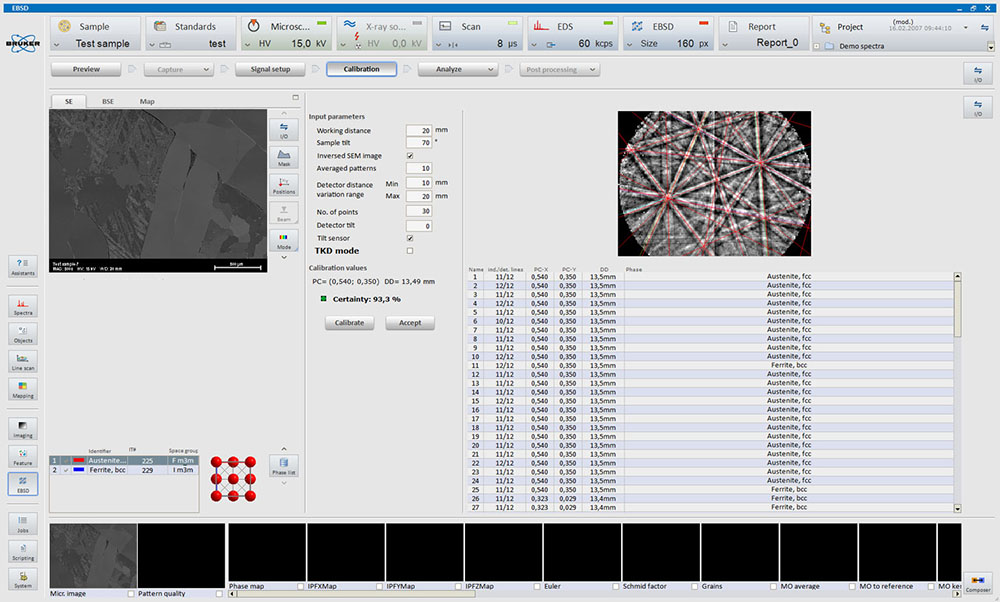Open the Mapping module icon
Image resolution: width=1000 pixels, height=602 pixels.
click(x=22, y=388)
